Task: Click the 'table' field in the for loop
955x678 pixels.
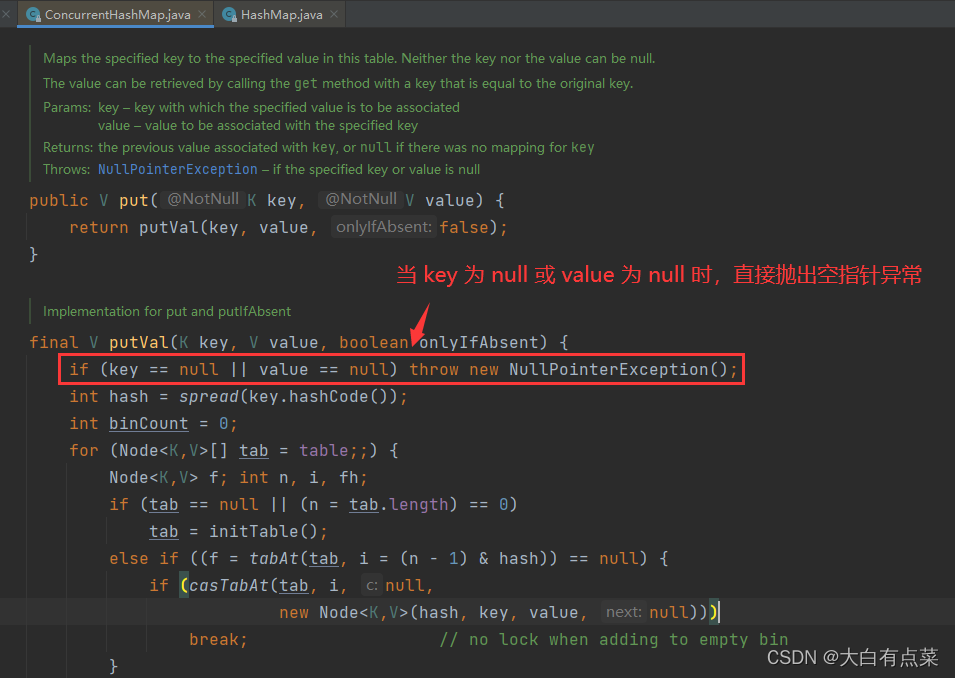Action: (323, 451)
